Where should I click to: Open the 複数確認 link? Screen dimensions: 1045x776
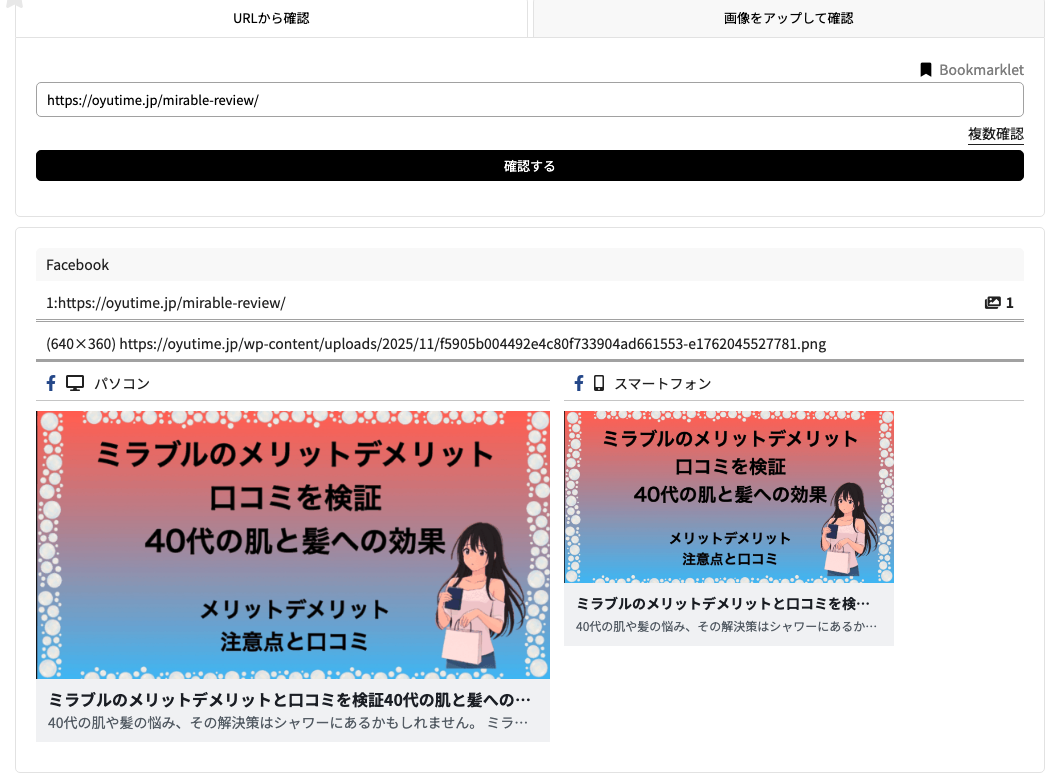(995, 134)
